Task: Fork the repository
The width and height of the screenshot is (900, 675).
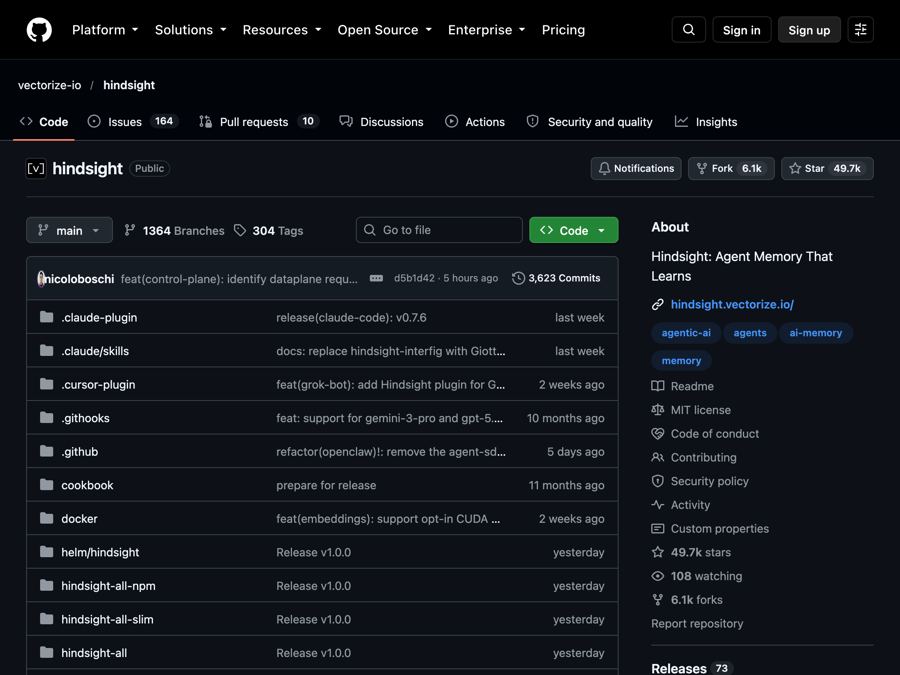Action: click(731, 169)
